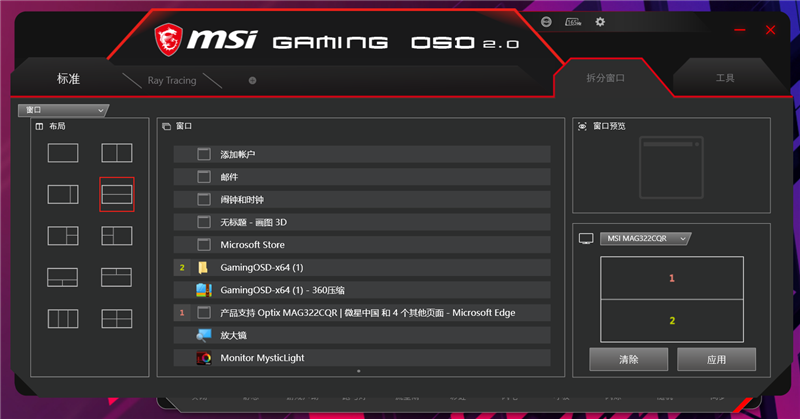Pick layout with large left and two right panes
The height and width of the screenshot is (419, 800).
coord(63,236)
